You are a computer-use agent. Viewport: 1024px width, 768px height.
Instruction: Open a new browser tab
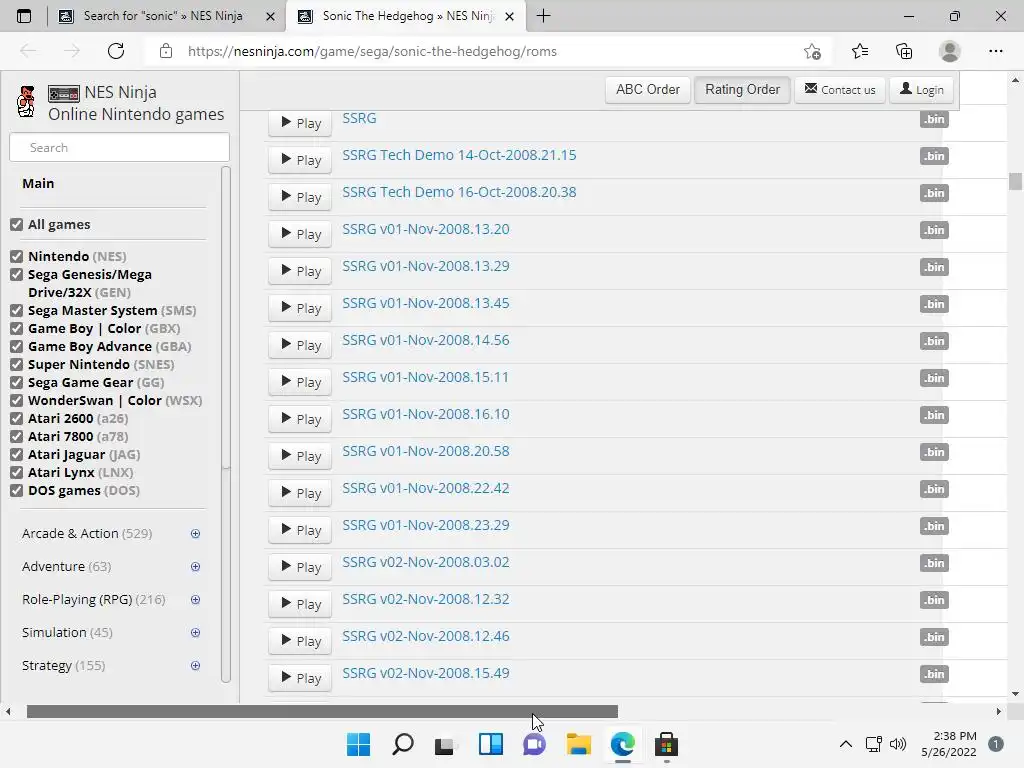[543, 16]
